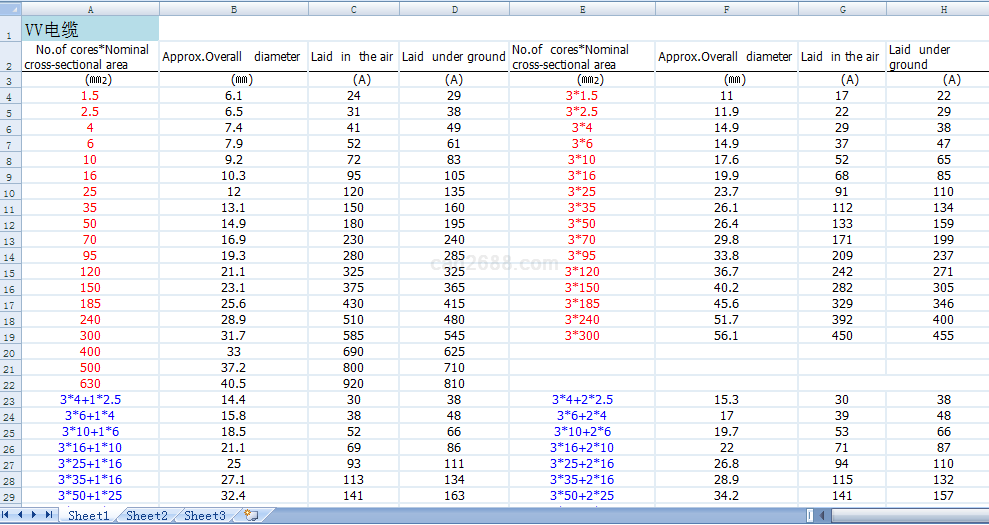
Task: Jump to last sheet navigation arrow
Action: [x=49, y=515]
